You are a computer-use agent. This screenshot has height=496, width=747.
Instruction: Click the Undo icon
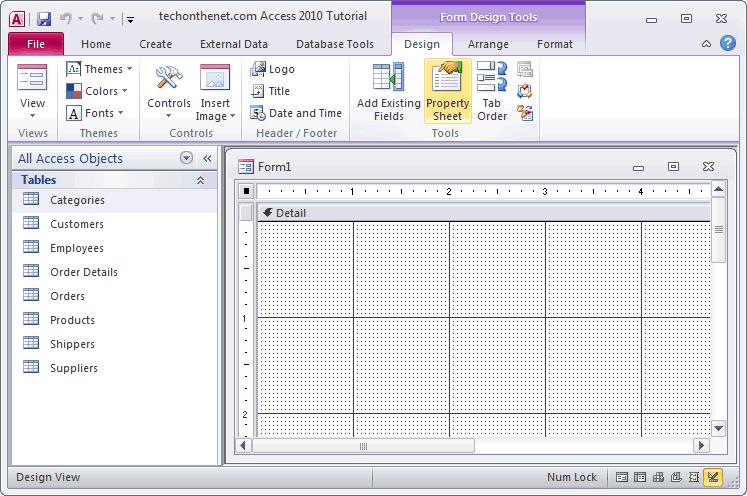pos(65,19)
